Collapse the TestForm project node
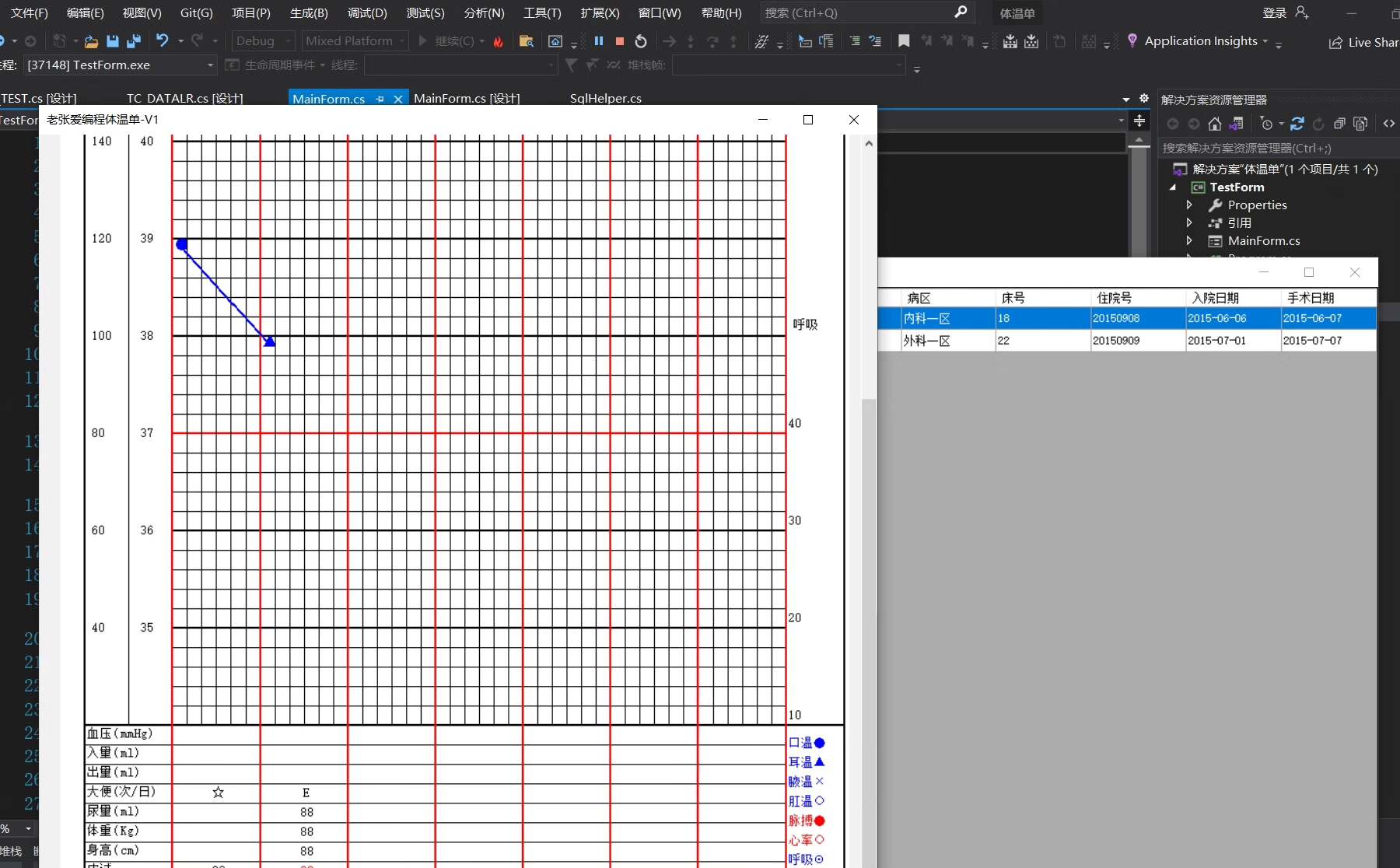The width and height of the screenshot is (1400, 868). click(1174, 187)
